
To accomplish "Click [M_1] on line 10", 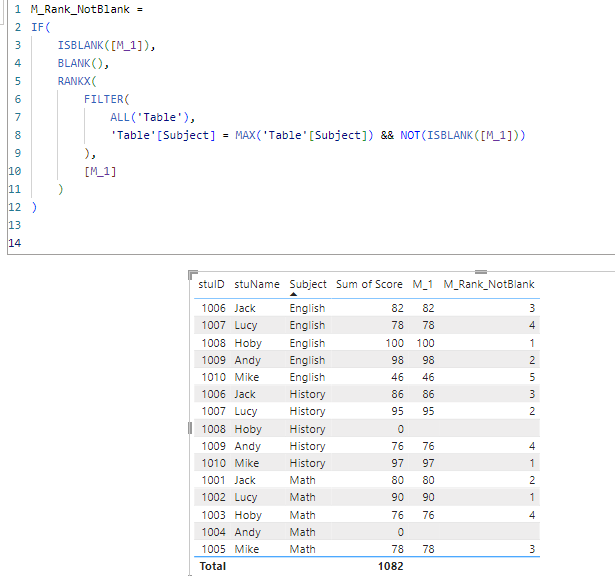I will point(100,171).
